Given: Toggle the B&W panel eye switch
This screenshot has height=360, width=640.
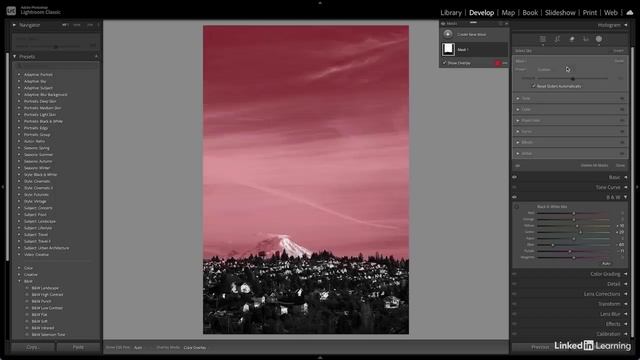Looking at the screenshot, I should [514, 197].
